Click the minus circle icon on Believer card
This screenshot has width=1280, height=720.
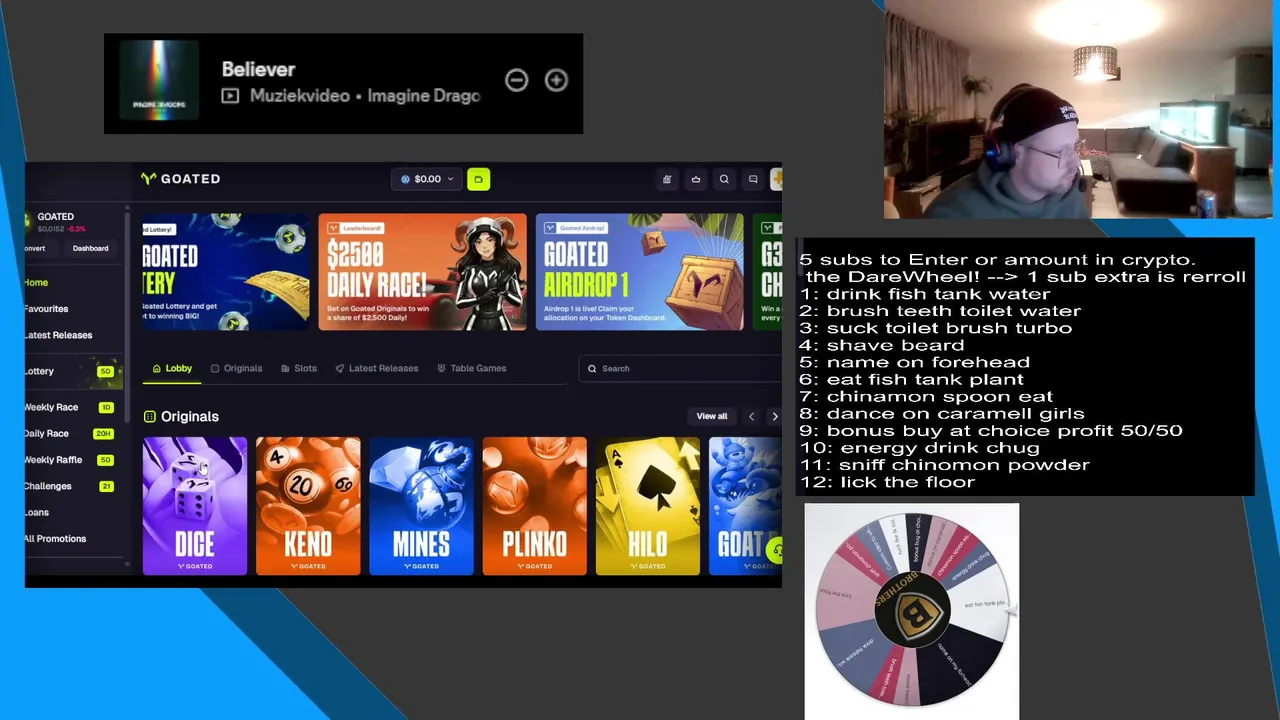[516, 80]
